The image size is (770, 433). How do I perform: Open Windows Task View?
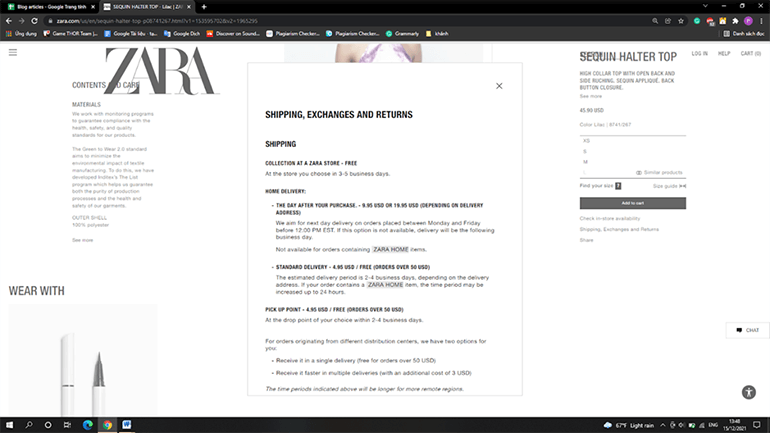(67, 425)
